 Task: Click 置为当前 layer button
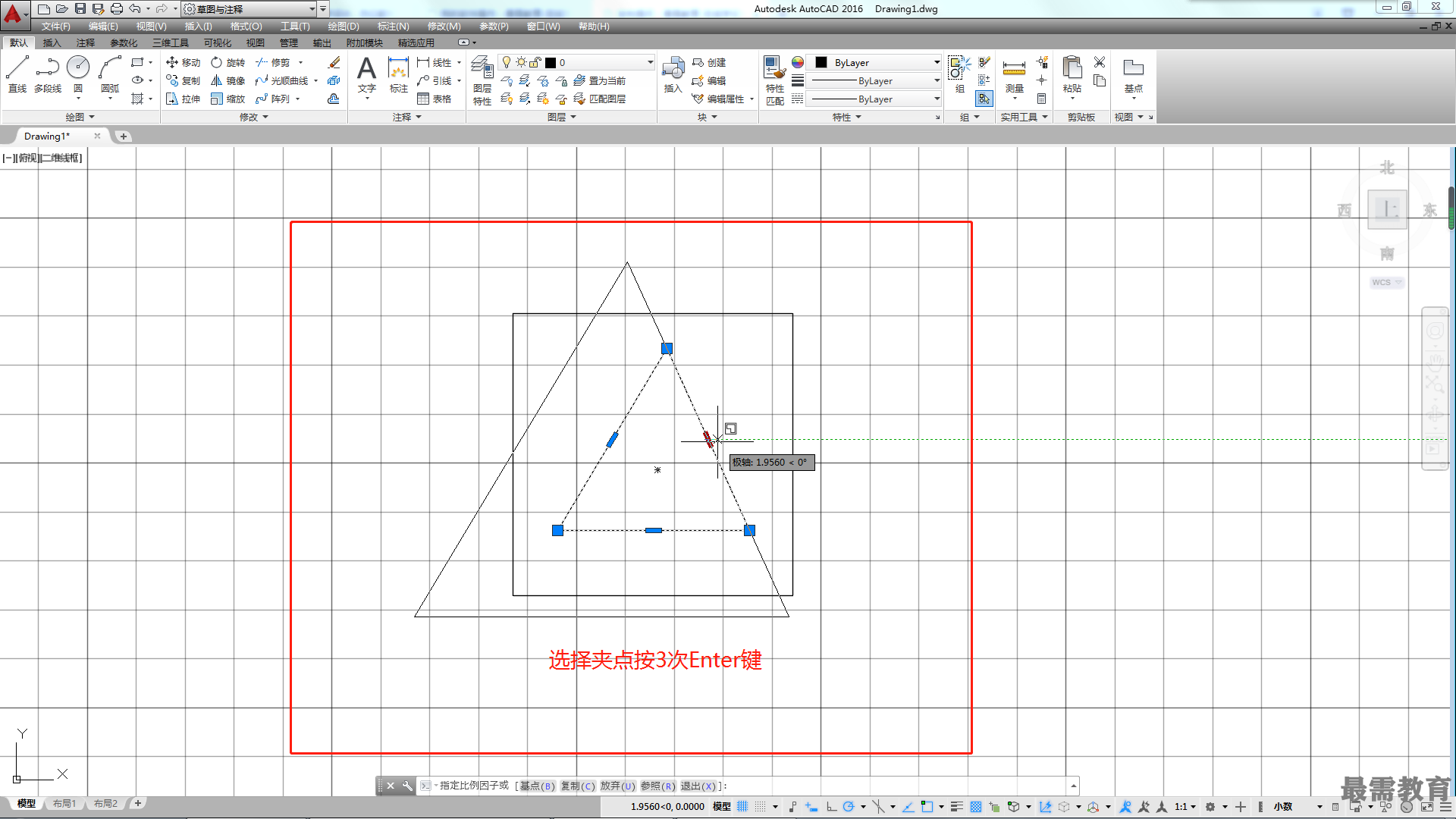599,80
